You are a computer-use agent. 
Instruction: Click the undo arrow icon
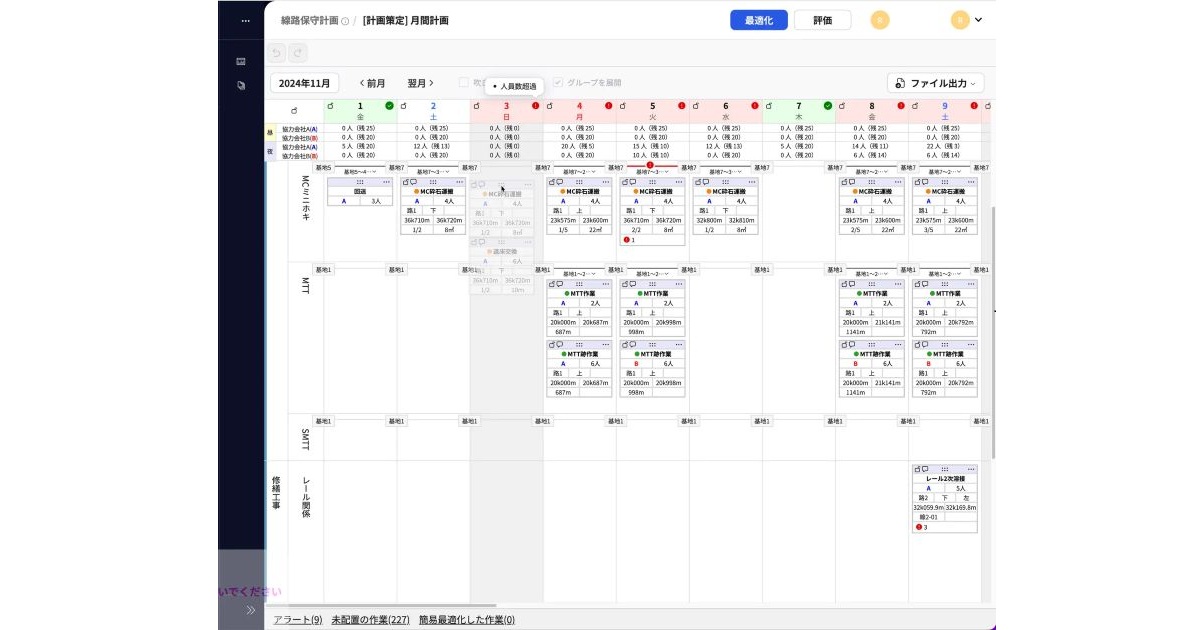[x=278, y=54]
